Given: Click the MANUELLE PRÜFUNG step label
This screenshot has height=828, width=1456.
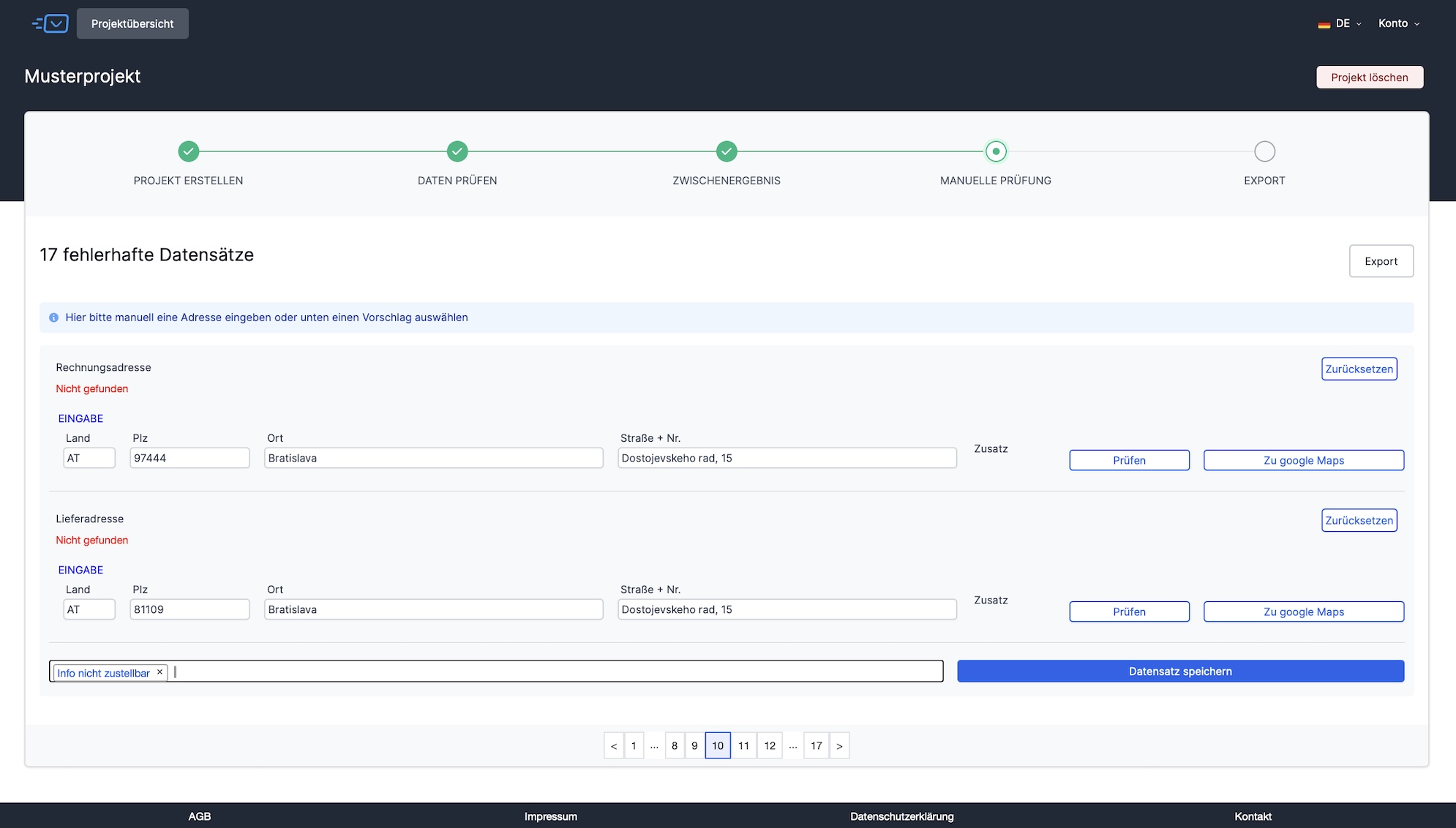Looking at the screenshot, I should pyautogui.click(x=996, y=181).
